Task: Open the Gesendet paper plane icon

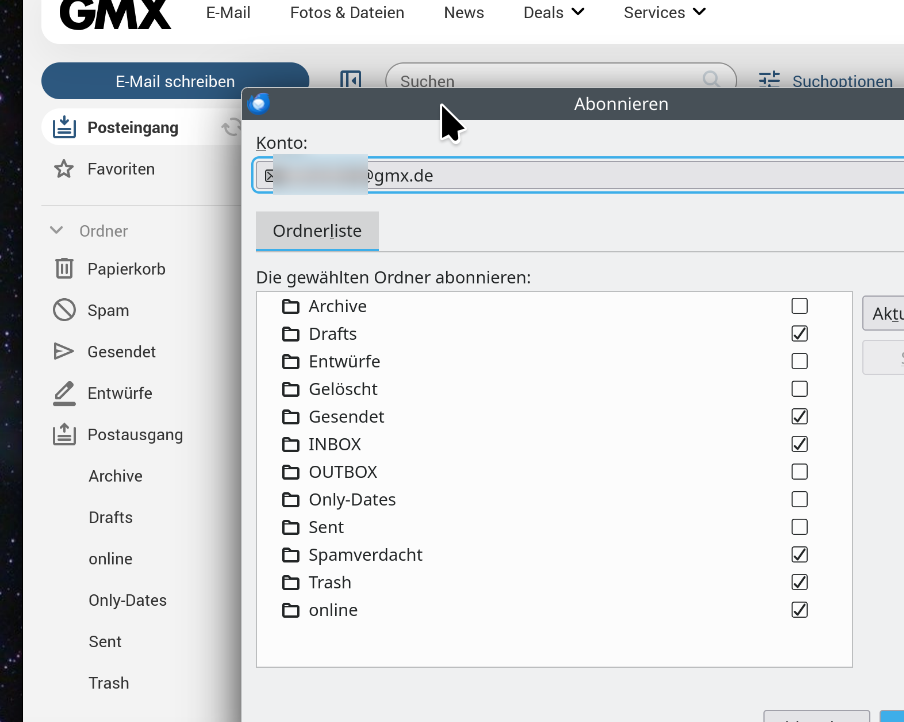Action: click(63, 351)
